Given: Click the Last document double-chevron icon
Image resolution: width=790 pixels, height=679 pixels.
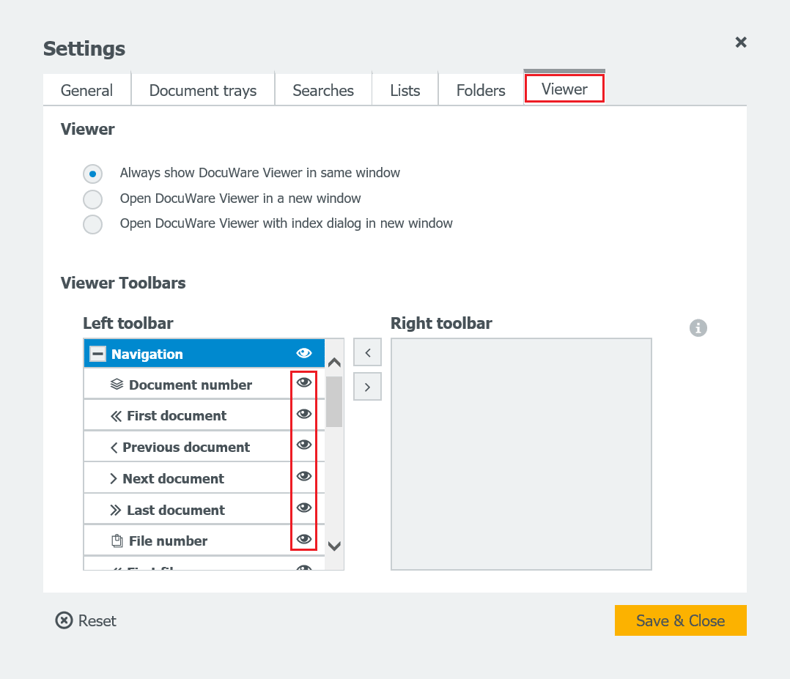Looking at the screenshot, I should (116, 510).
